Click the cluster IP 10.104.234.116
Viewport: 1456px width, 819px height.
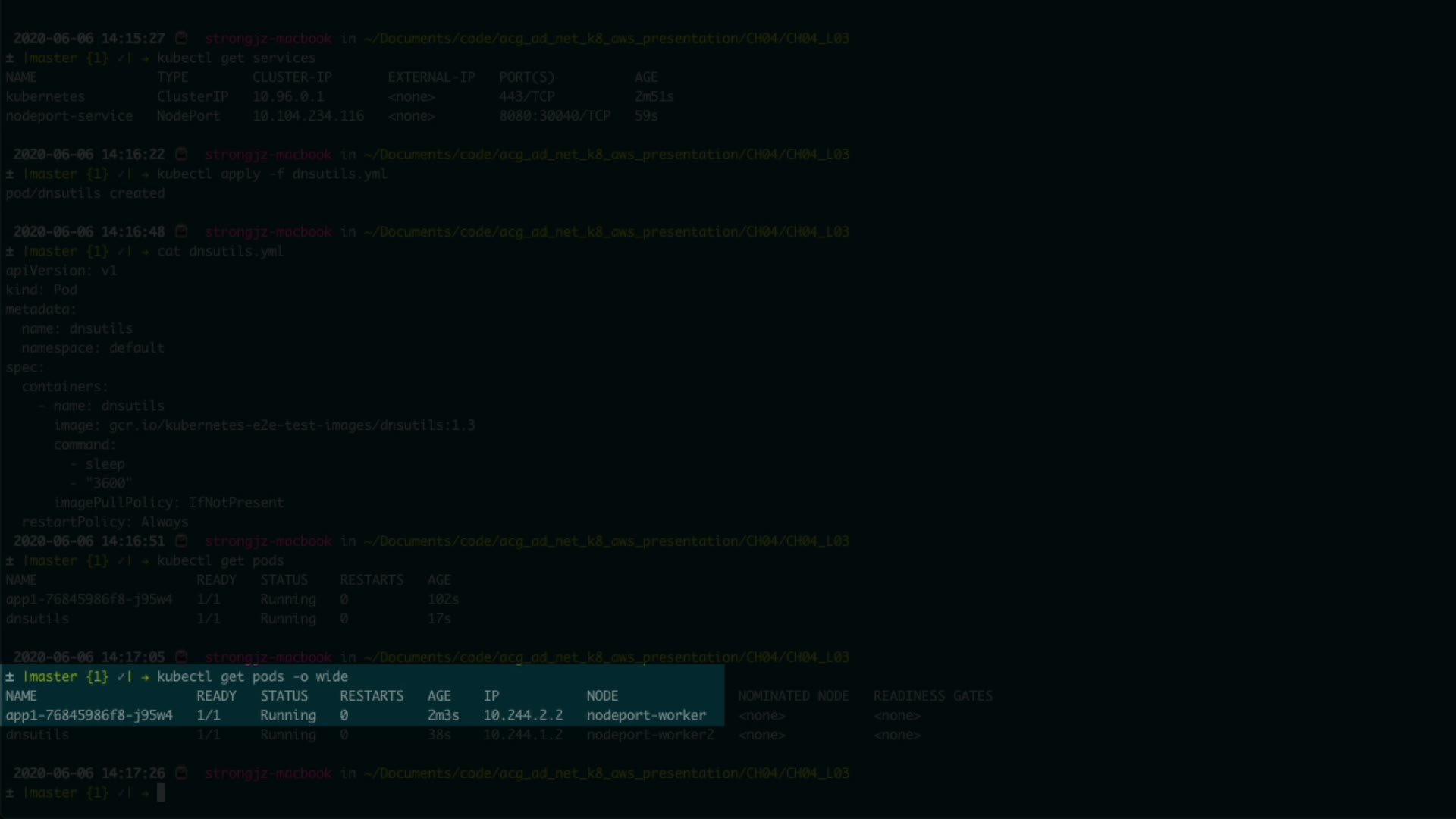point(308,116)
